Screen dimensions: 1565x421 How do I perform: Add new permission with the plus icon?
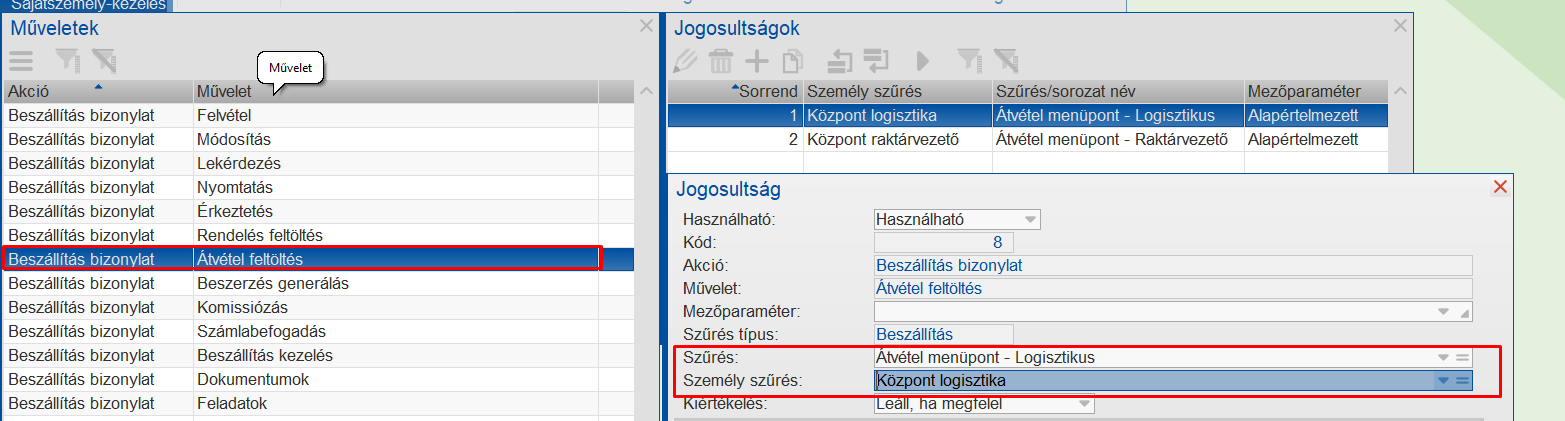[x=757, y=61]
